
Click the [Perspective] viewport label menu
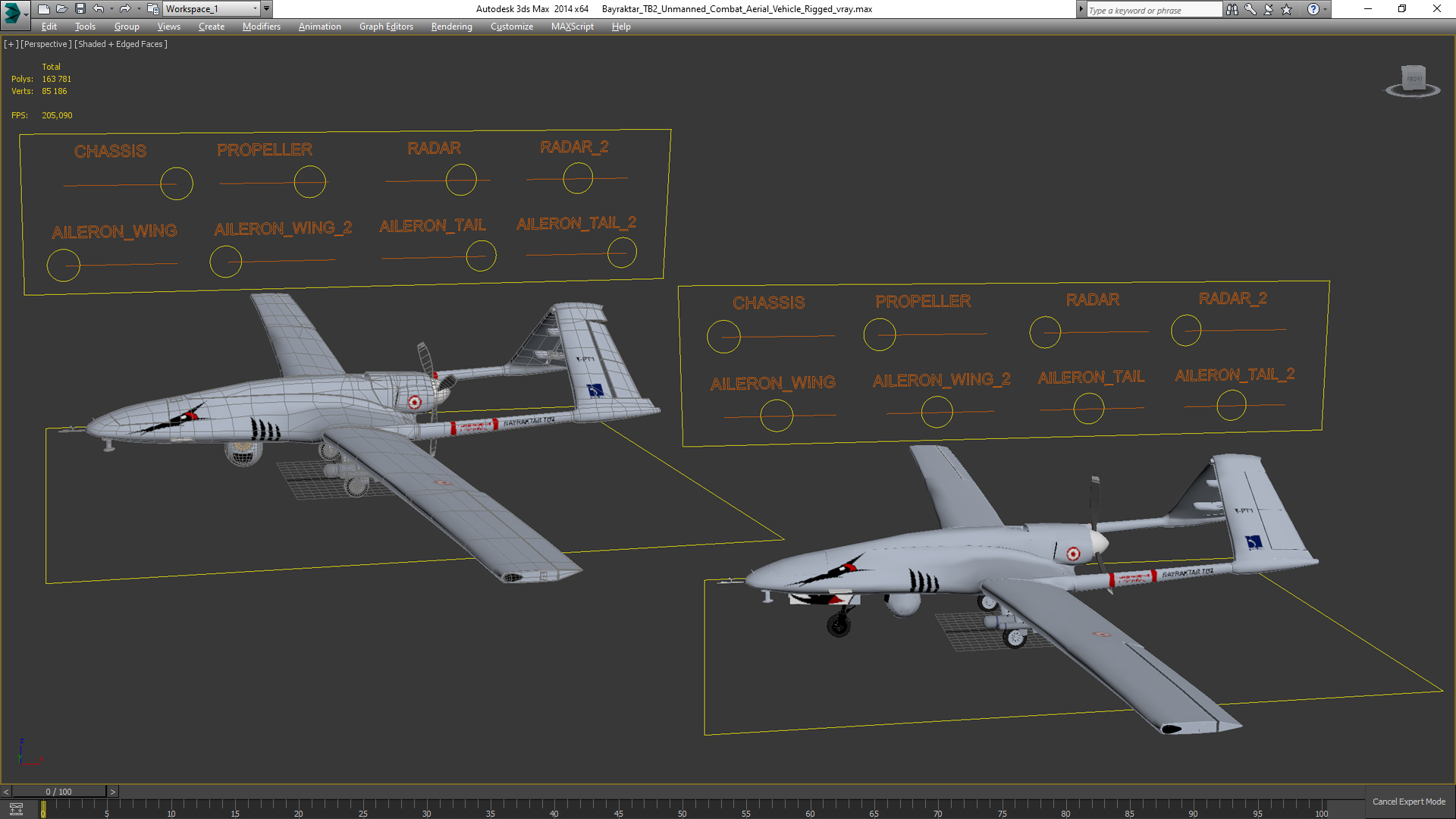click(x=46, y=44)
